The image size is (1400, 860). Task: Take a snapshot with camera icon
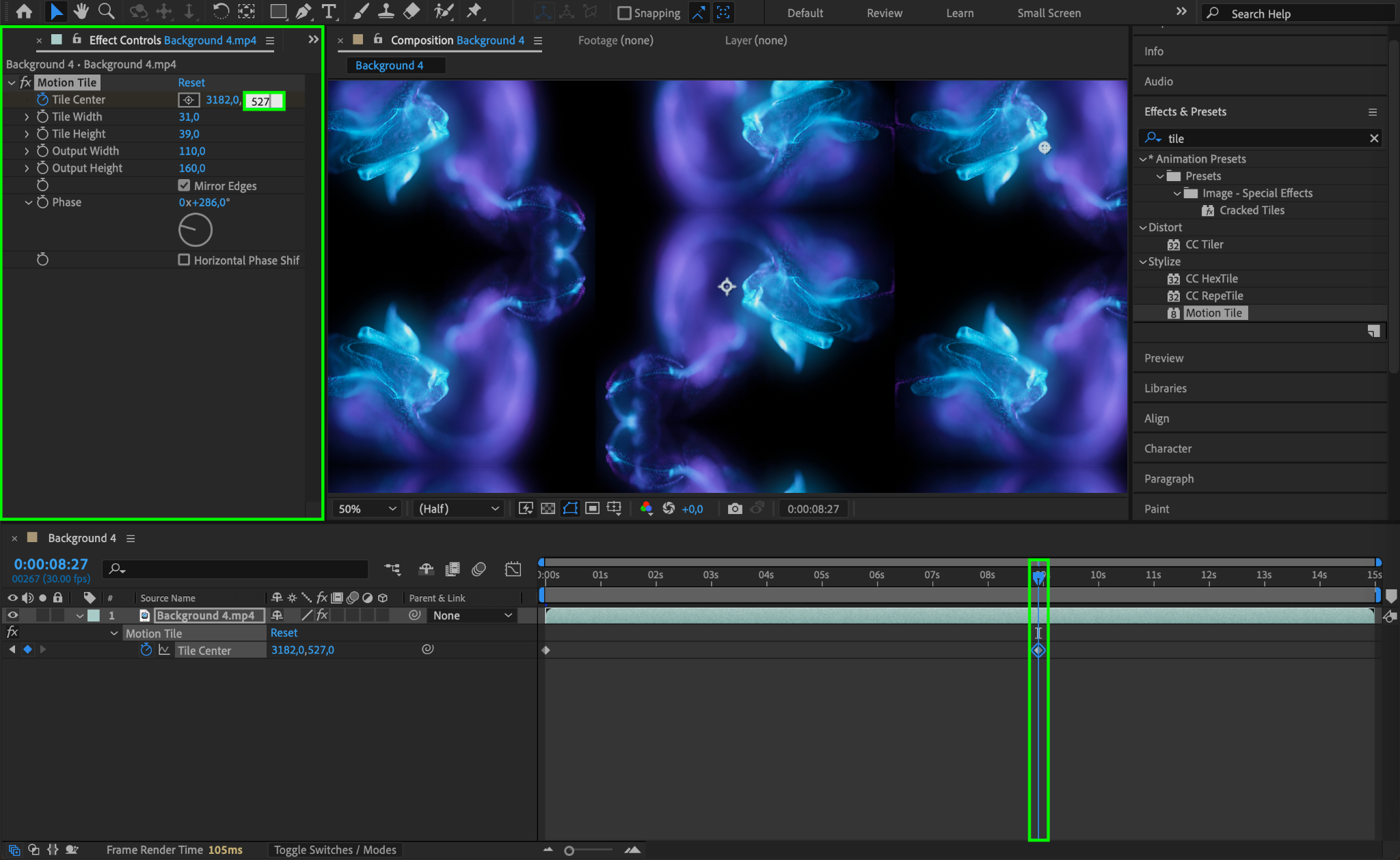click(x=735, y=509)
